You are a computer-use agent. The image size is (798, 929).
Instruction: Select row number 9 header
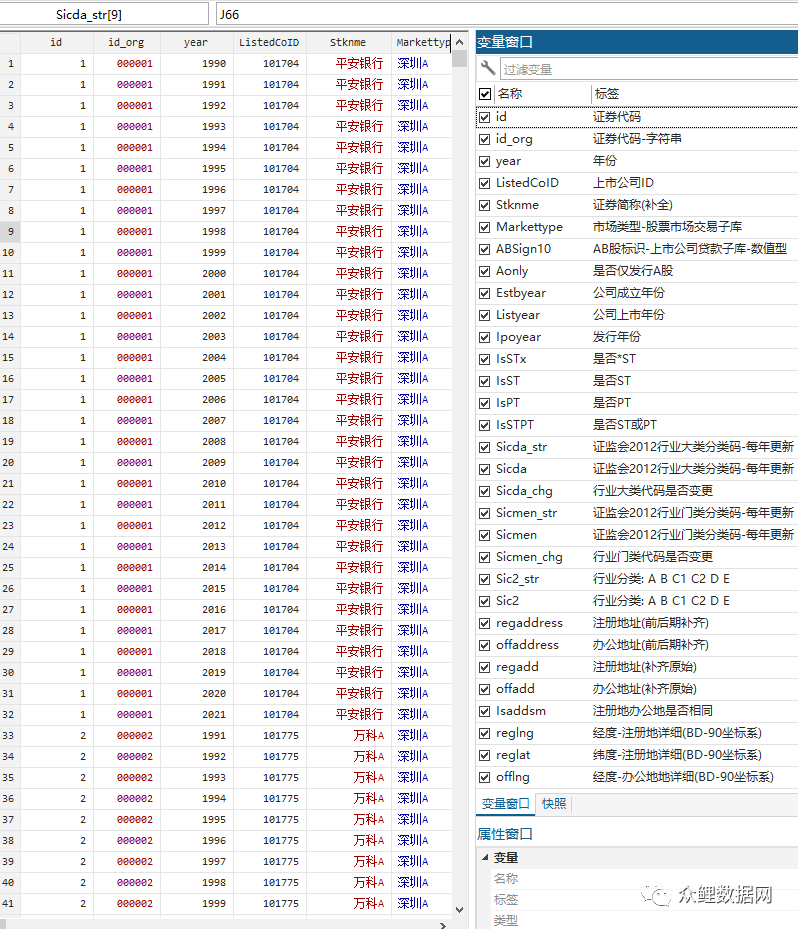coord(10,232)
